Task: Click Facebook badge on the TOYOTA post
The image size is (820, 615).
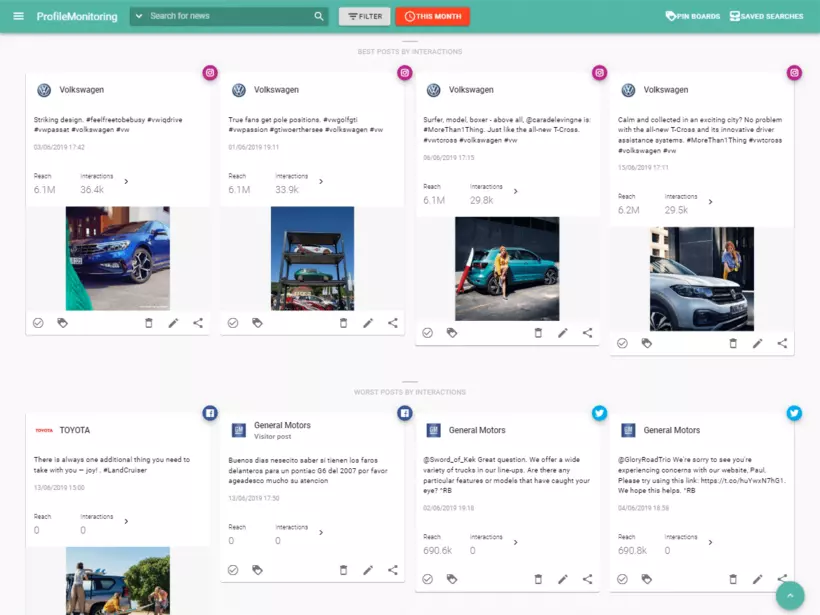Action: (x=210, y=413)
